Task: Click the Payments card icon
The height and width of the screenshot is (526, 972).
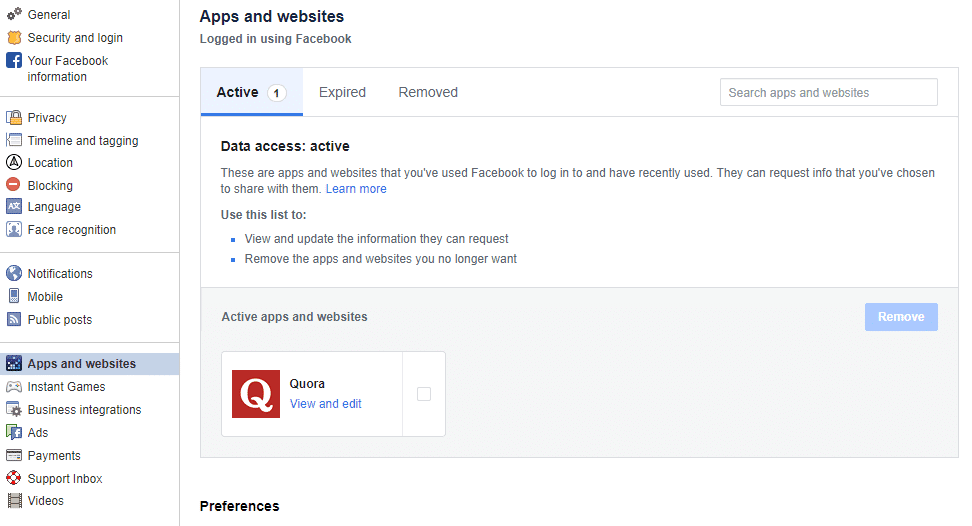Action: pos(14,455)
